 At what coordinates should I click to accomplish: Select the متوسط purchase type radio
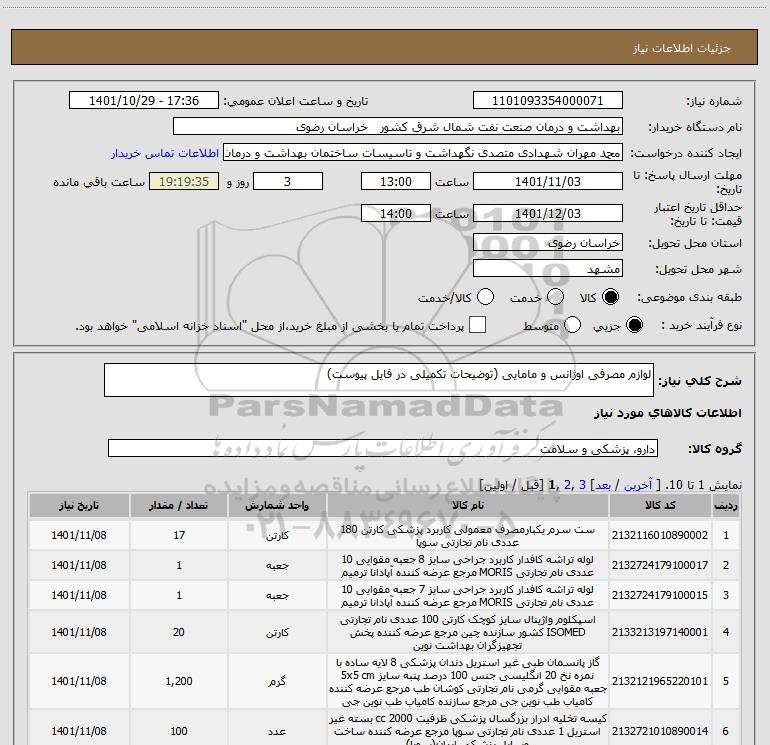(572, 325)
